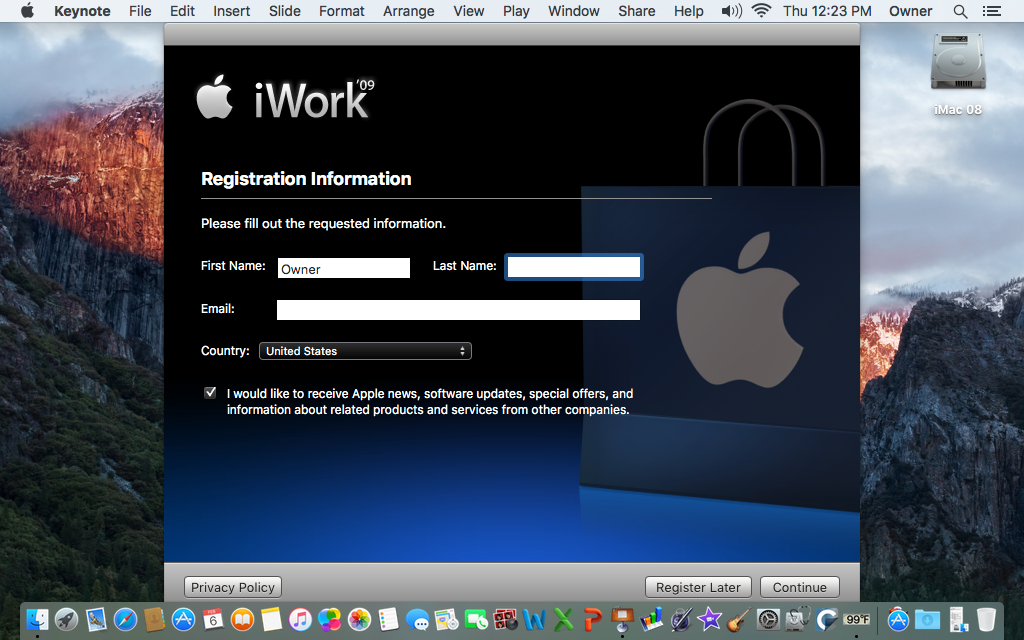Open the Trash in the Dock

[x=986, y=619]
